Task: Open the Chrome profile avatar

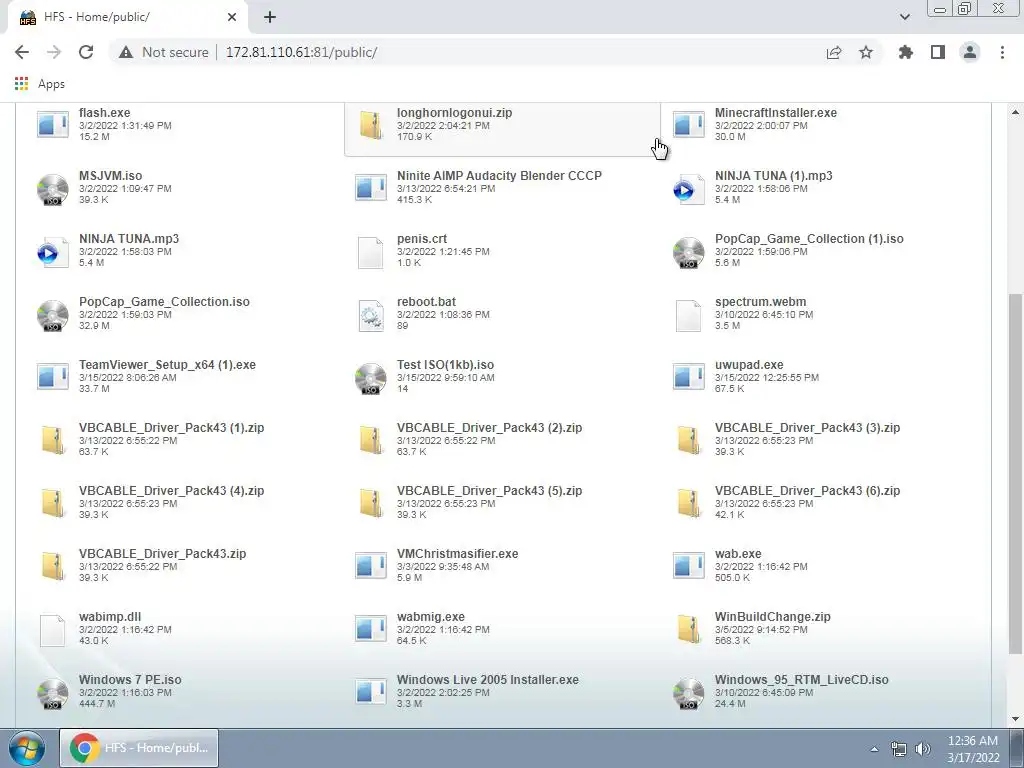Action: point(970,52)
